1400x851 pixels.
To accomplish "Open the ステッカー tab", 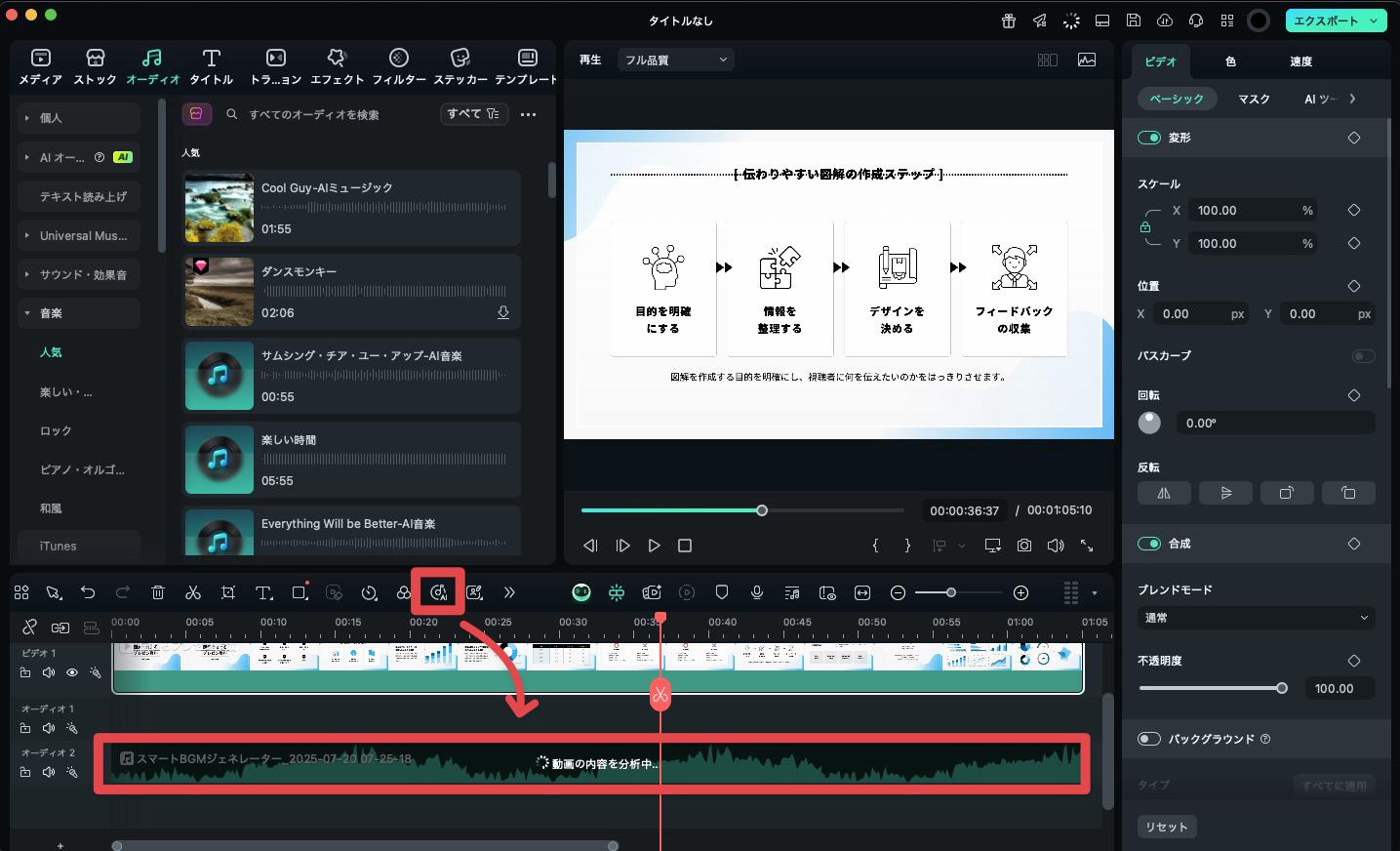I will coord(460,66).
